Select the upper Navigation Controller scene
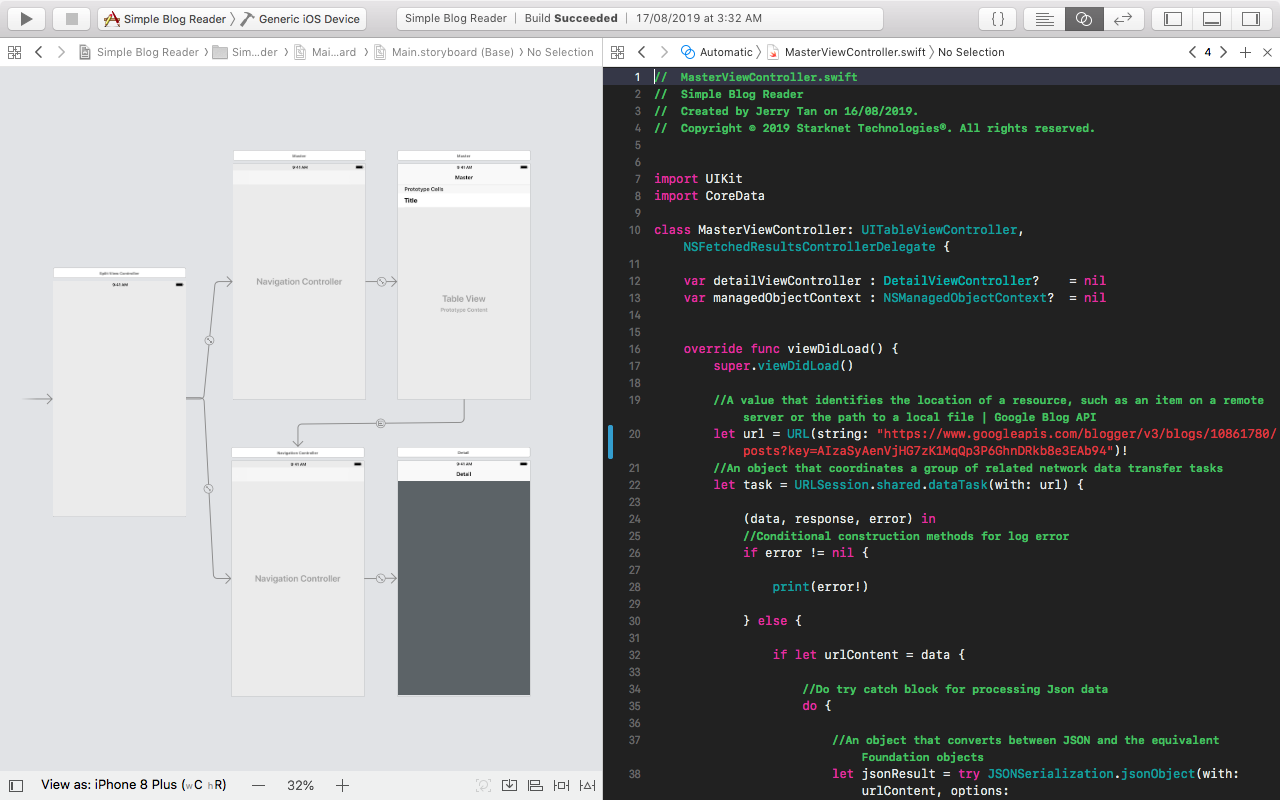Viewport: 1280px width, 800px height. pyautogui.click(x=299, y=275)
